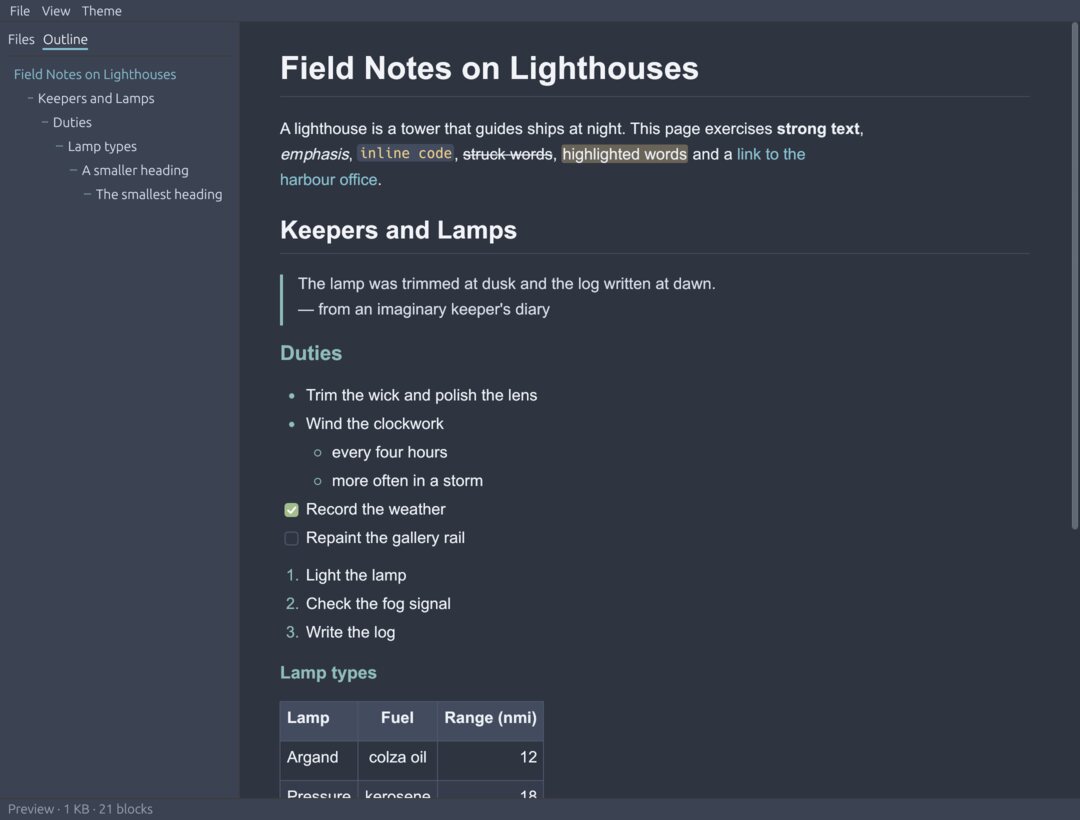The width and height of the screenshot is (1080, 820).
Task: Click the vertical scrollbar thumb
Action: point(1074,275)
